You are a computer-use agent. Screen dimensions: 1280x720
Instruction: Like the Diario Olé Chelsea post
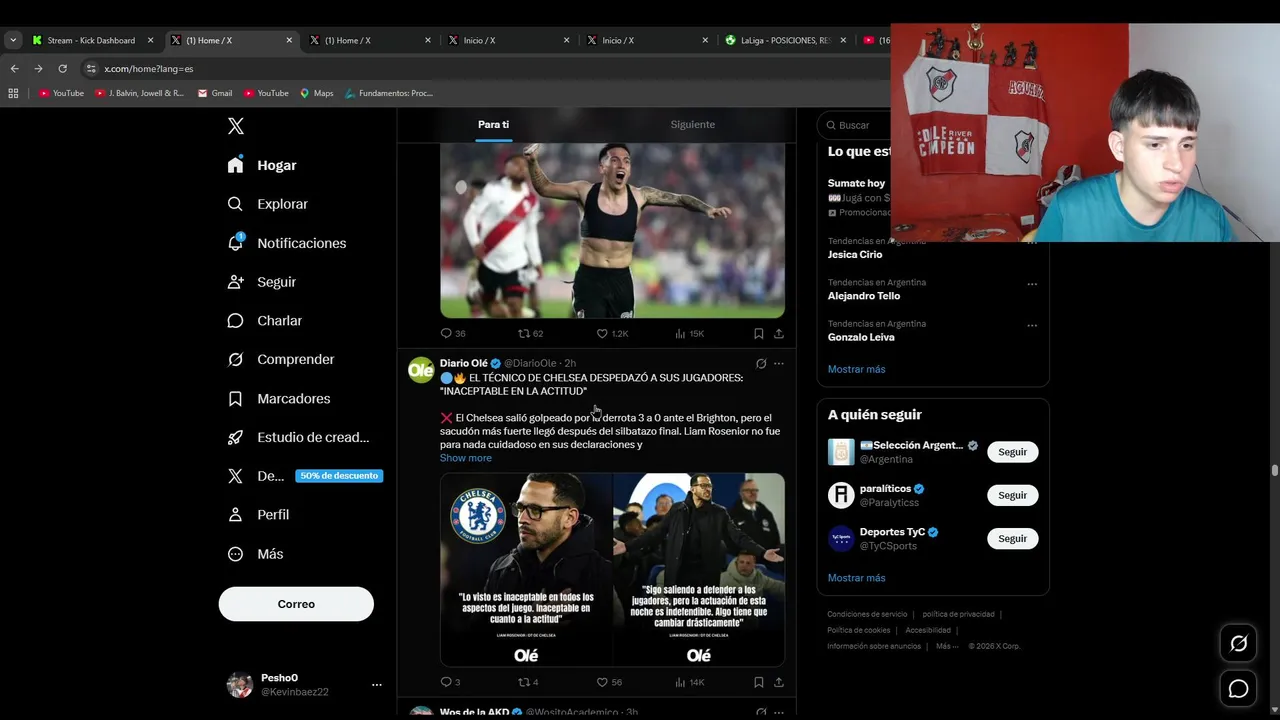tap(609, 682)
